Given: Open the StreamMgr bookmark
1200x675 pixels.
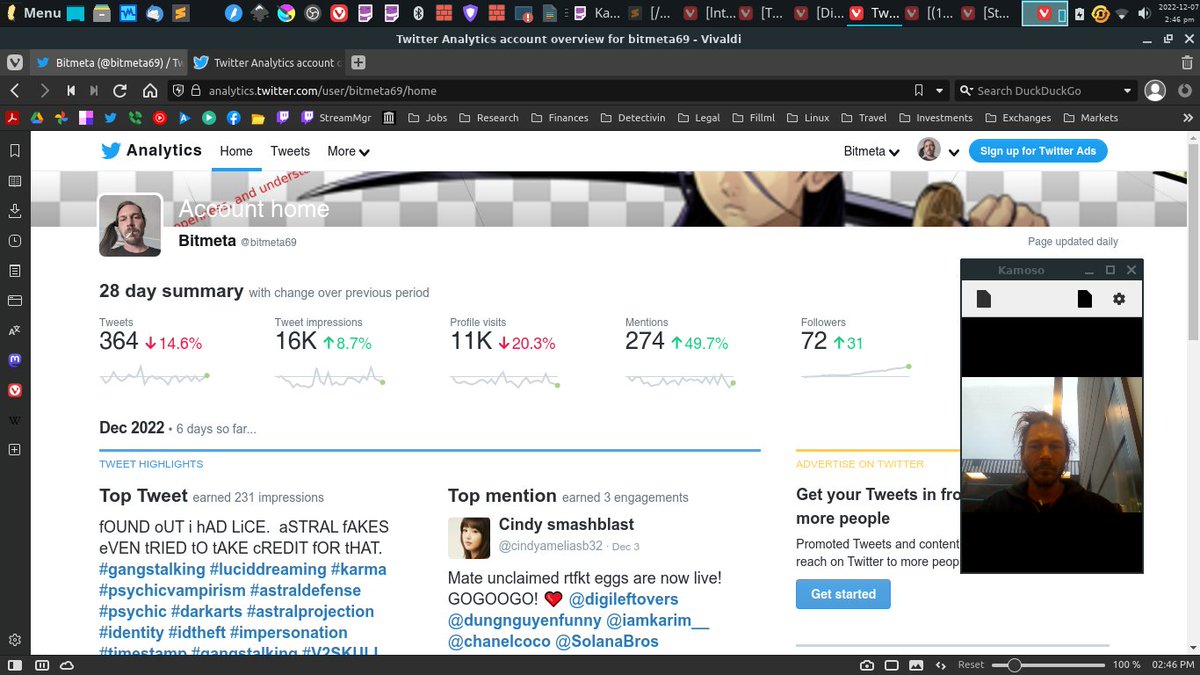Looking at the screenshot, I should pos(336,117).
